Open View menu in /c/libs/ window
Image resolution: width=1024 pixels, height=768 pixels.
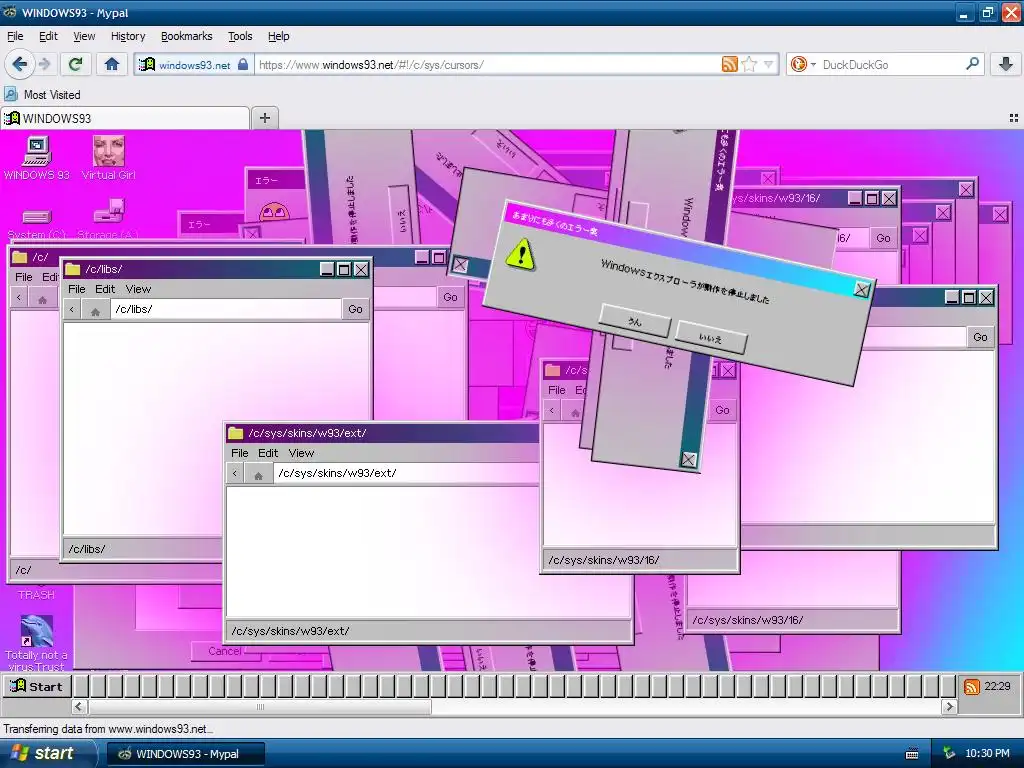tap(138, 289)
